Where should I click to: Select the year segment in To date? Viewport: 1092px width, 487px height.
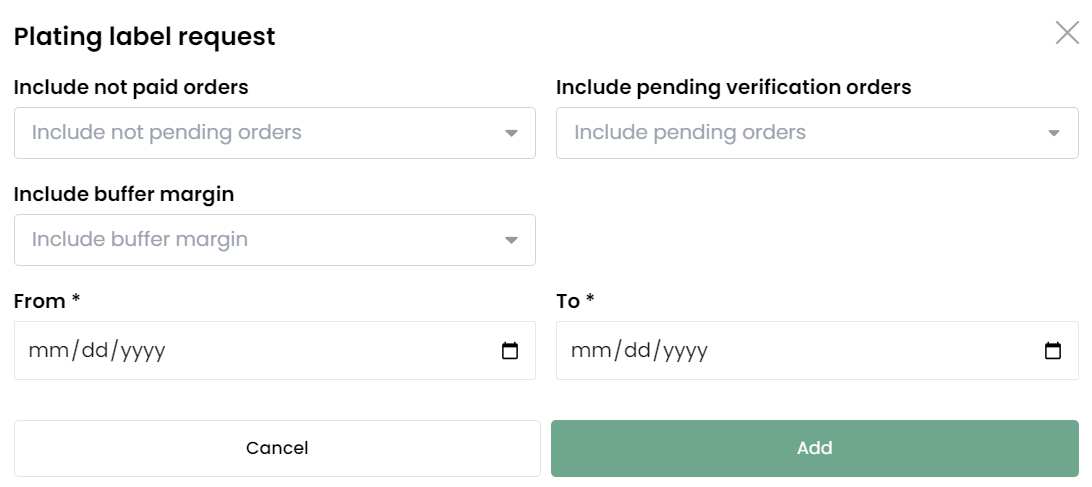(x=686, y=350)
